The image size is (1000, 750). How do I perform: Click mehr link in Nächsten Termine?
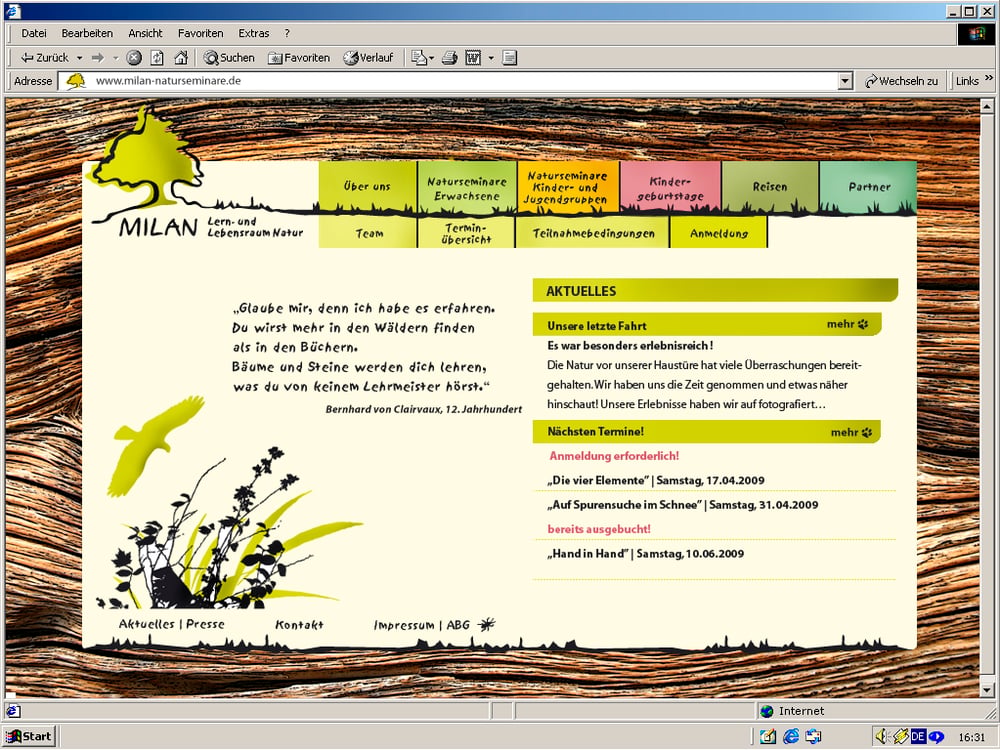(851, 432)
